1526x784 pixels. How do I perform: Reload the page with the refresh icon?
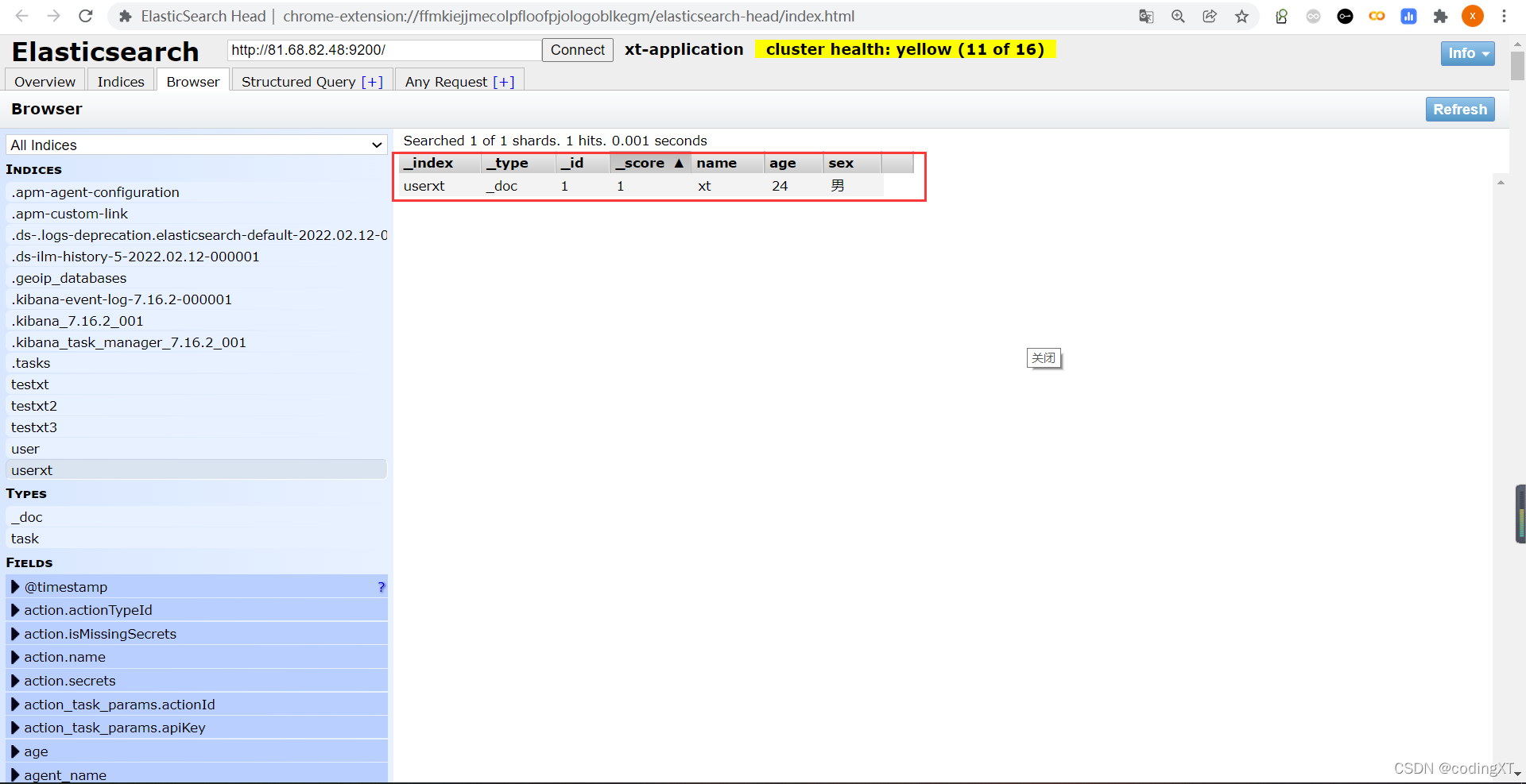tap(86, 16)
